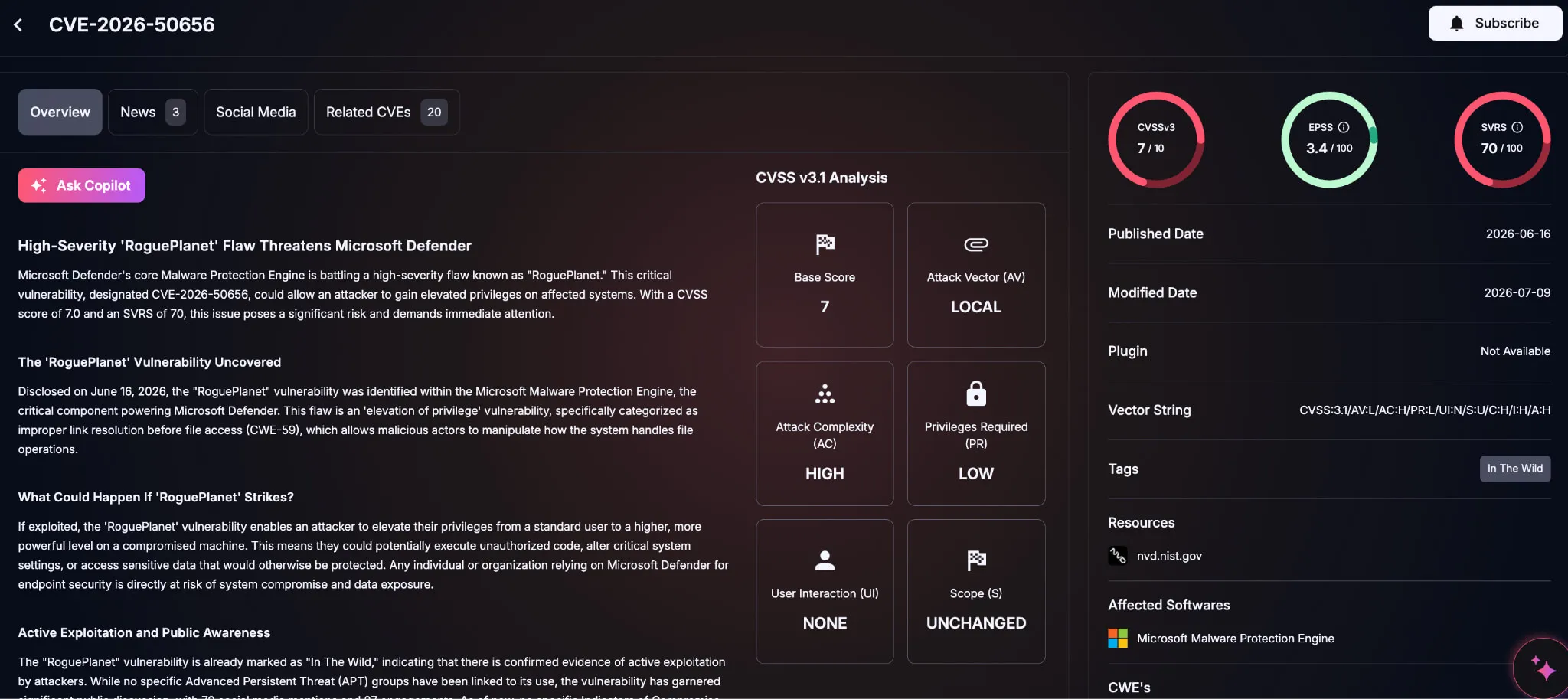Click the Attack Complexity dots icon
1568x699 pixels.
(825, 394)
